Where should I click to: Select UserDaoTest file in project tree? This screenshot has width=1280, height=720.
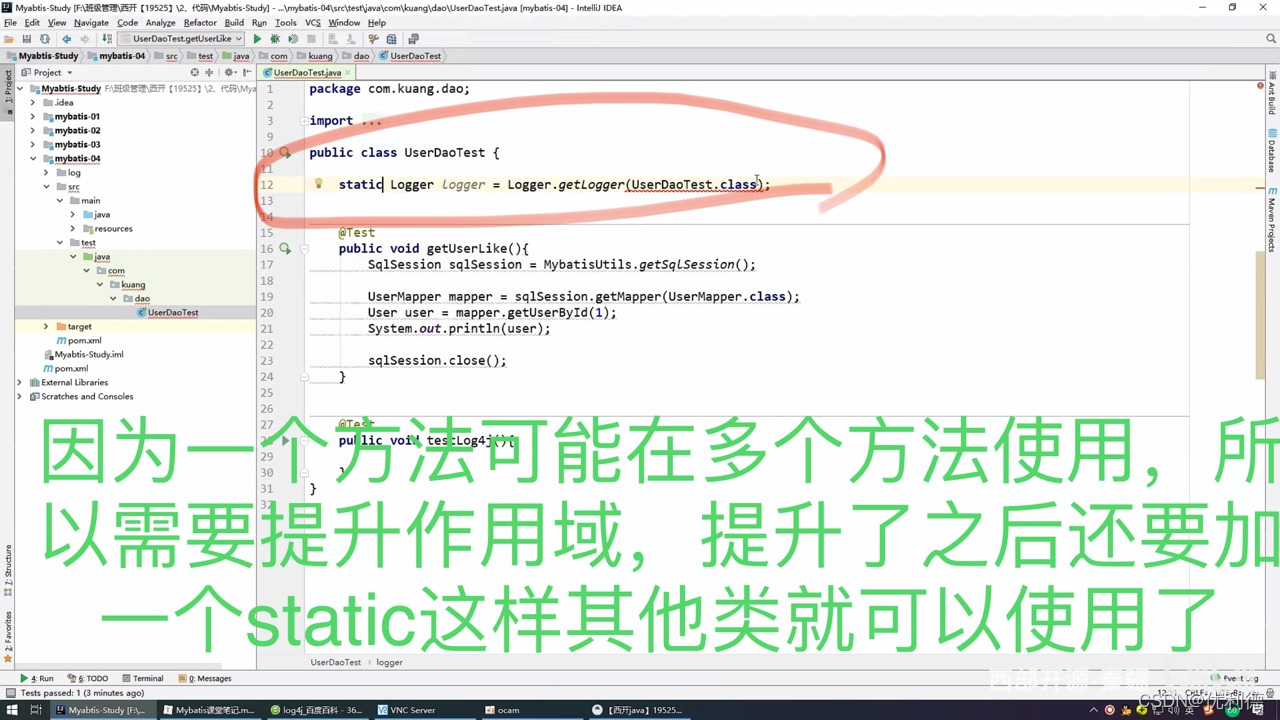(x=166, y=312)
